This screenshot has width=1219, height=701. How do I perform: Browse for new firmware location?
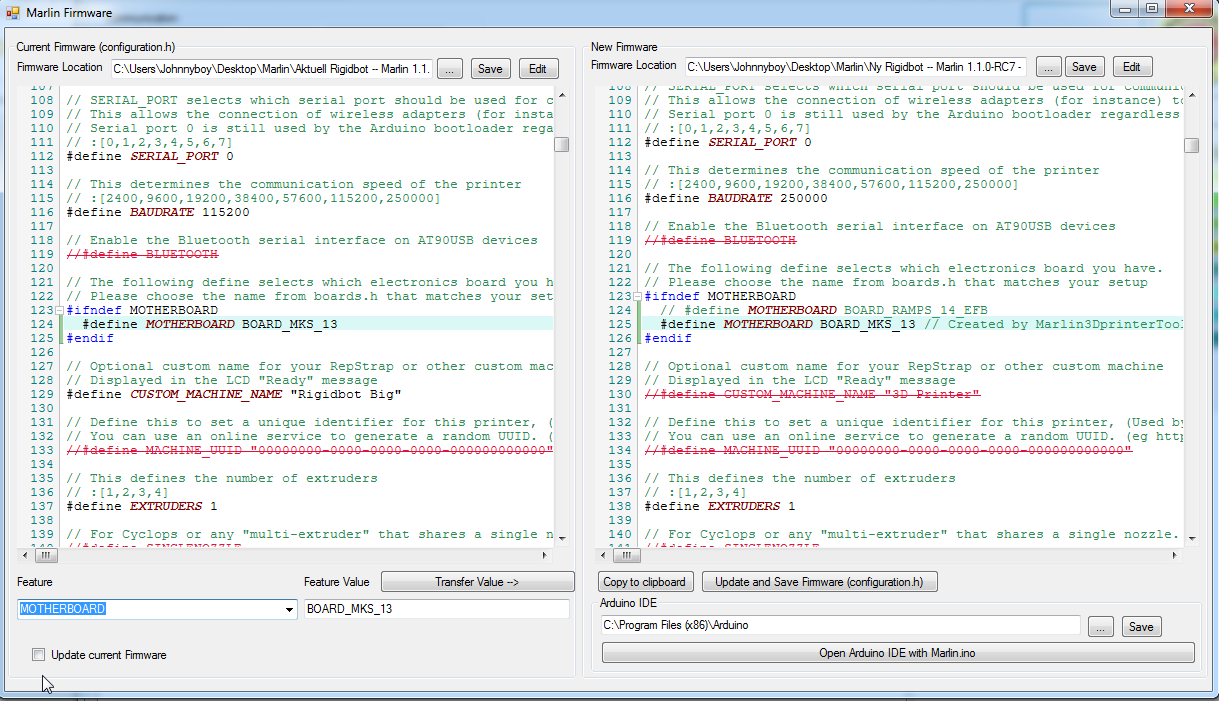coord(1048,67)
